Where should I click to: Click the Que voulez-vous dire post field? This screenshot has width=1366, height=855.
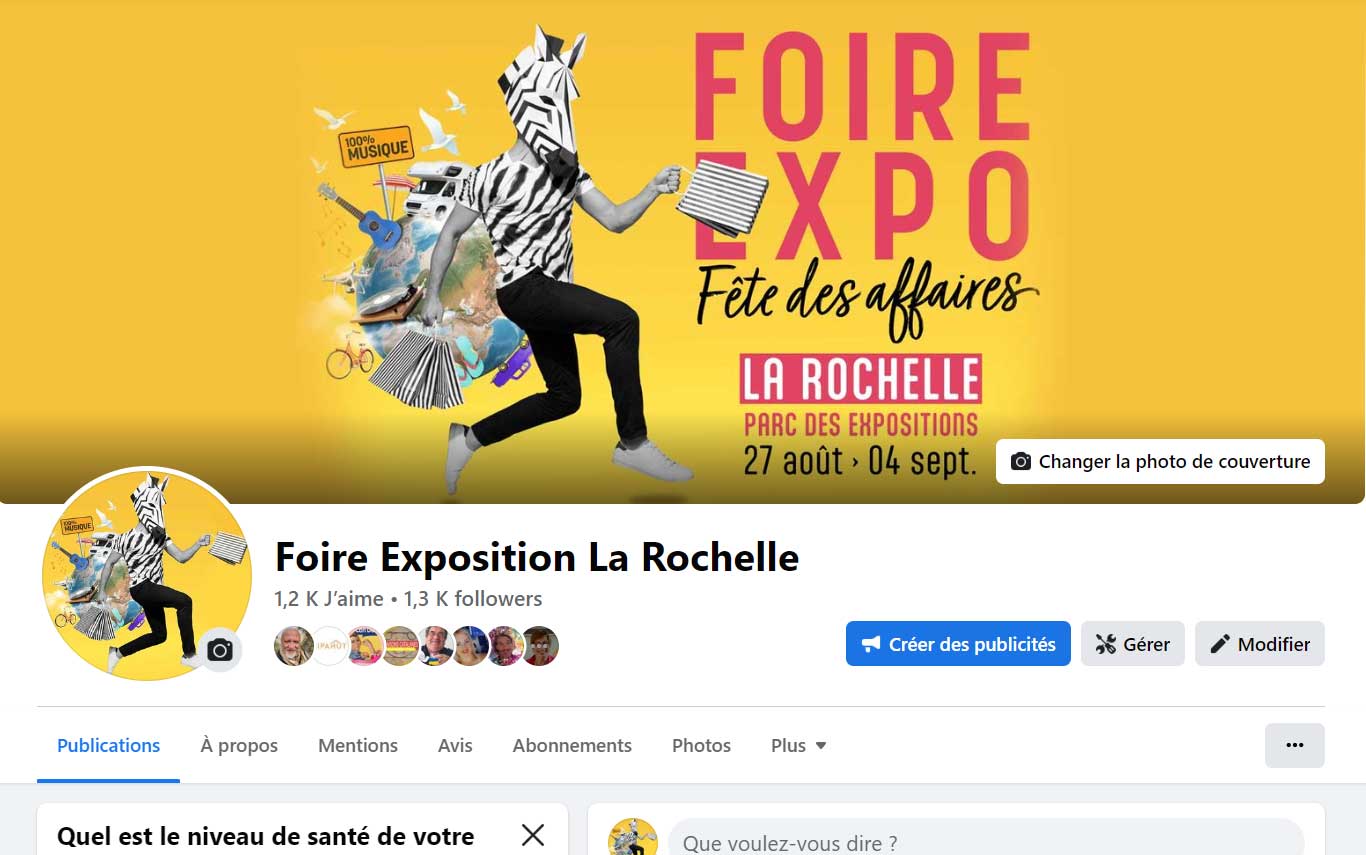(x=986, y=841)
